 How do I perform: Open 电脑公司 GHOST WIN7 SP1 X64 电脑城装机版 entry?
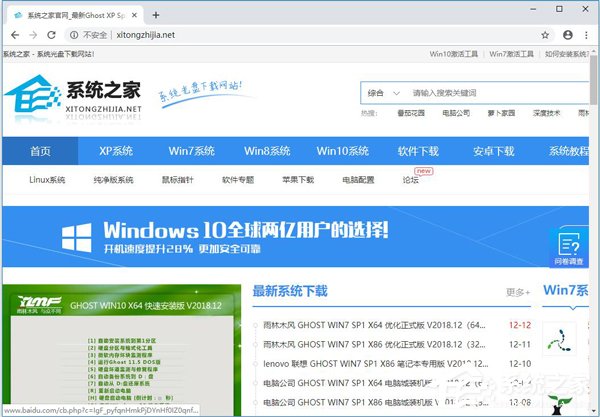(x=374, y=383)
